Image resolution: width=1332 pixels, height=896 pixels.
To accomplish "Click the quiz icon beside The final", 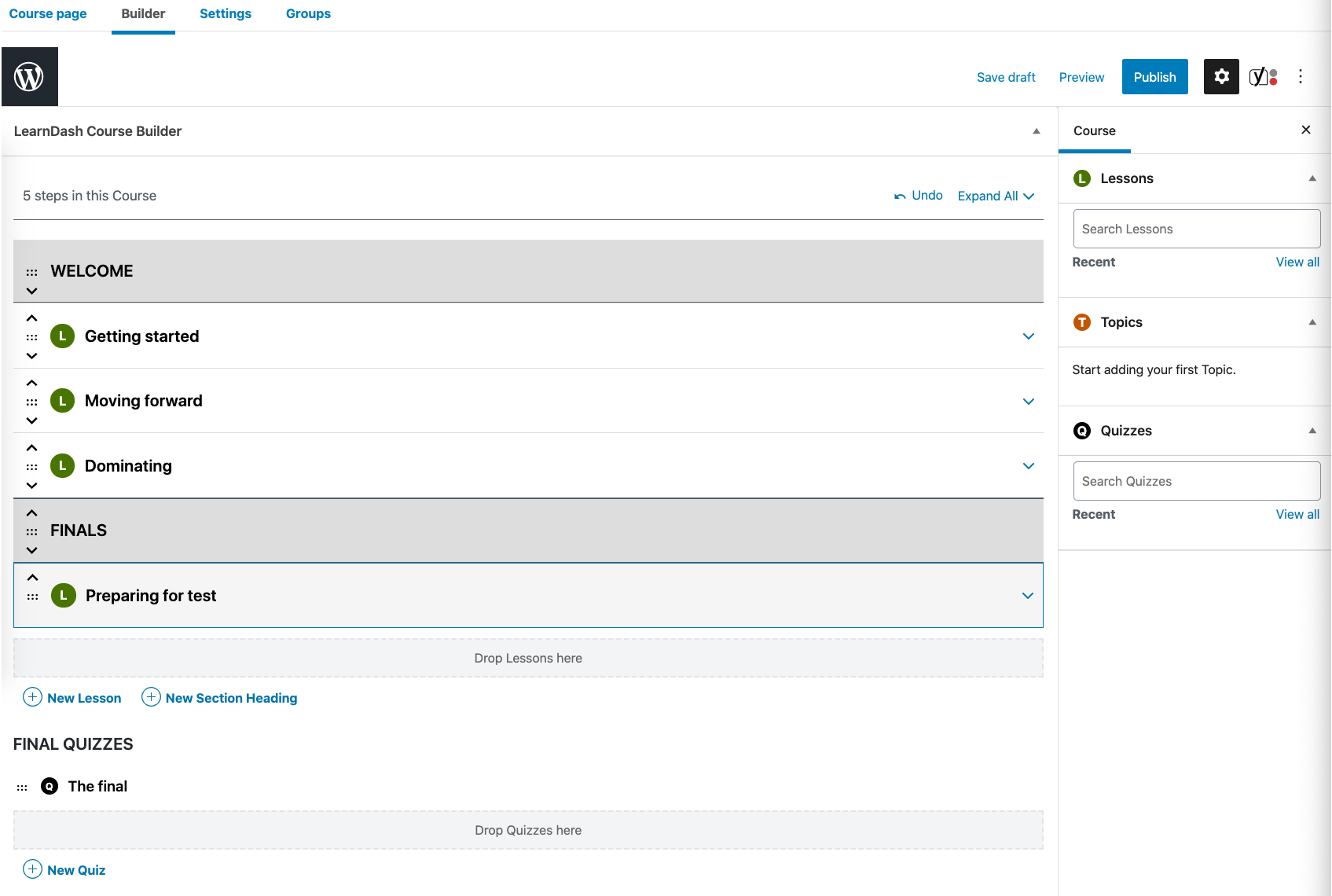I will tap(50, 786).
